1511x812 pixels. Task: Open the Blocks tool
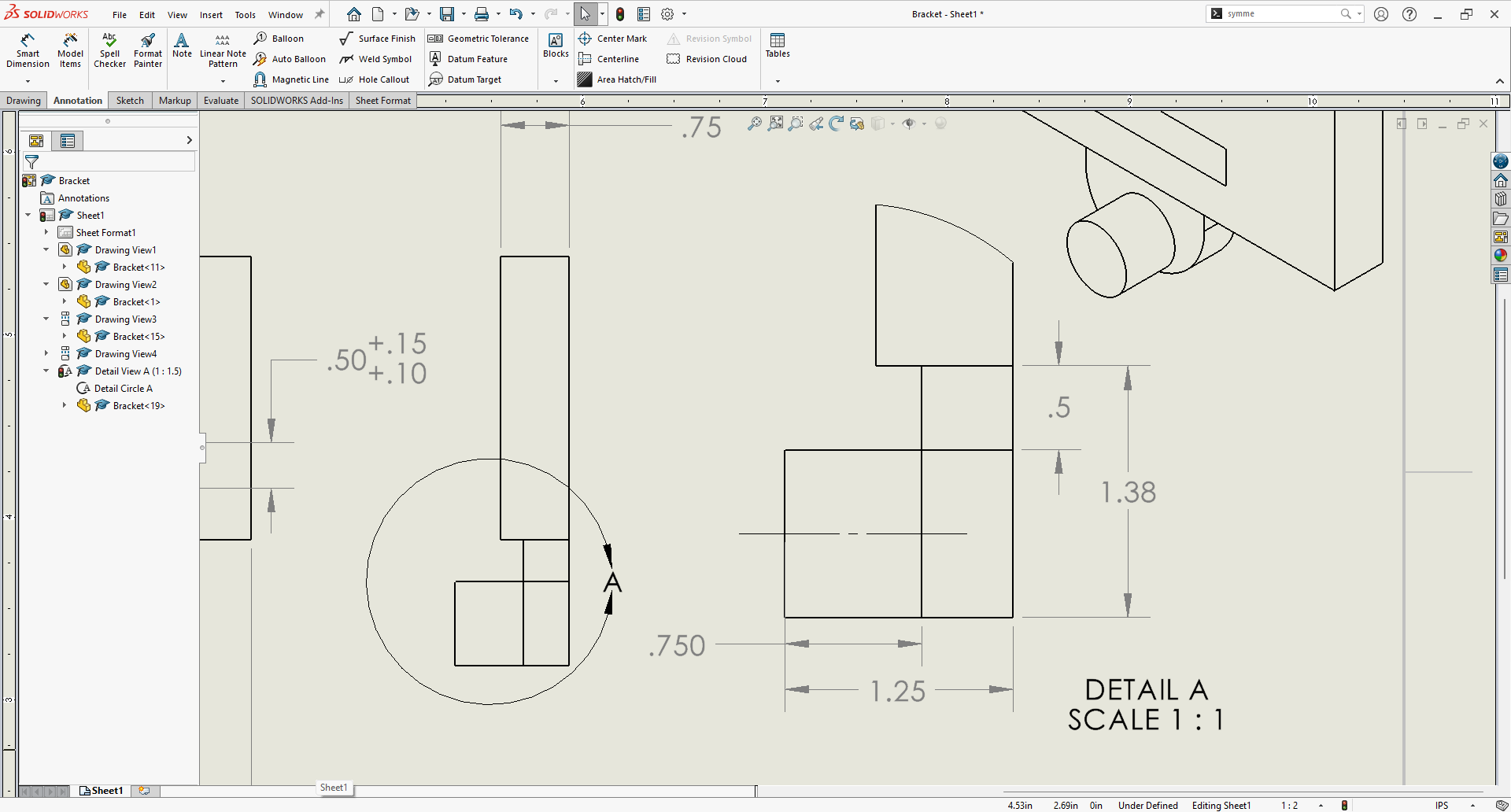556,46
